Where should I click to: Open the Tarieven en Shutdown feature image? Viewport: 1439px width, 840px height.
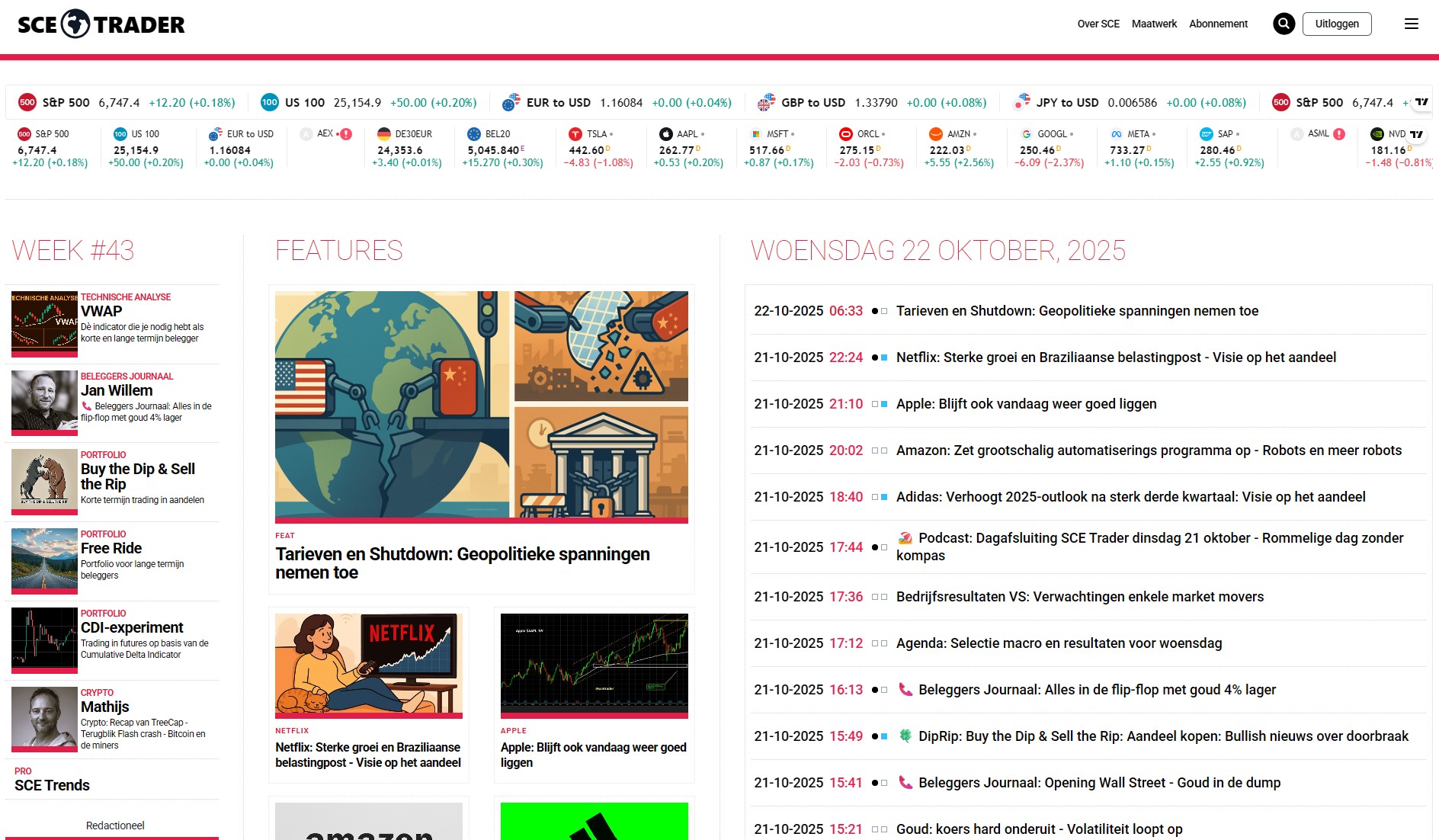pos(482,405)
